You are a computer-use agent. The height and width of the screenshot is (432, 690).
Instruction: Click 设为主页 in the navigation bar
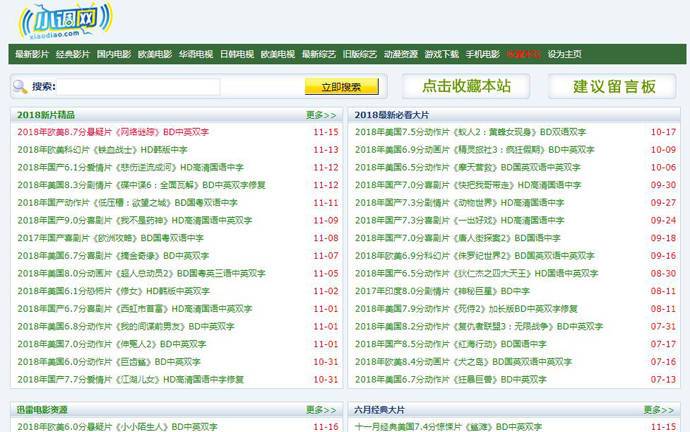point(564,54)
